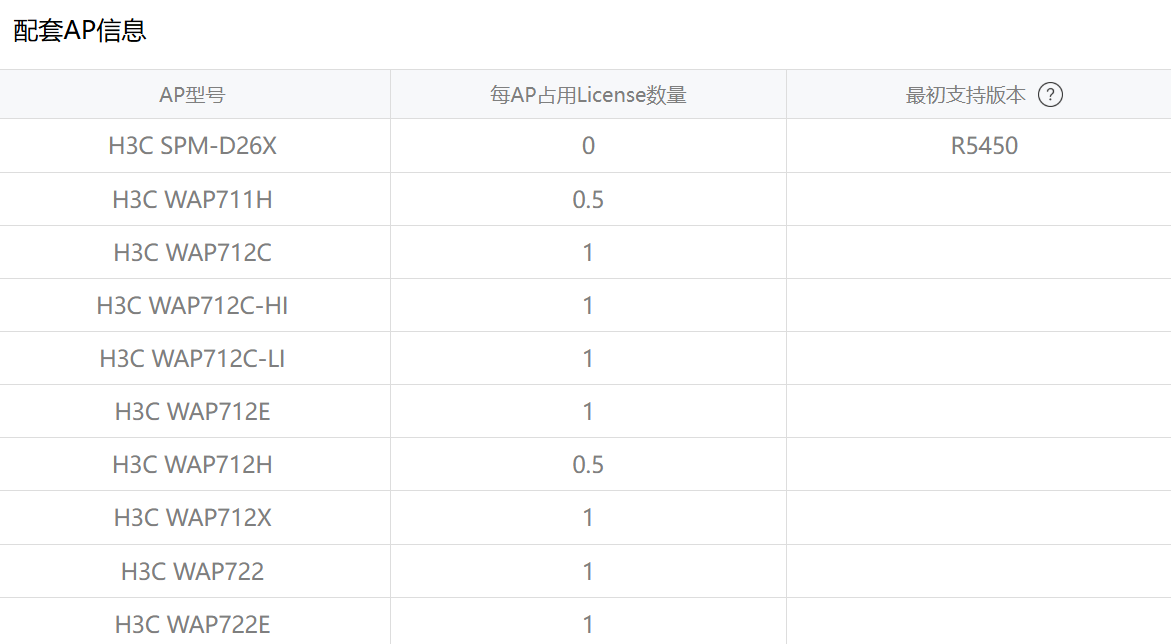Image resolution: width=1171 pixels, height=644 pixels.
Task: Click the H3C WAP712C-LI model cell
Action: (x=192, y=359)
